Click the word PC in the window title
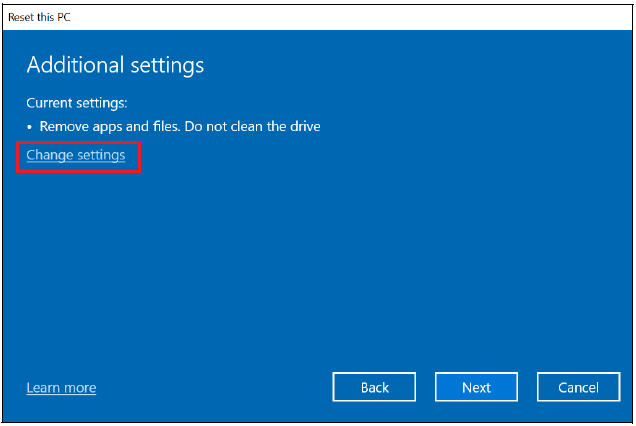This screenshot has height=426, width=636. [63, 18]
